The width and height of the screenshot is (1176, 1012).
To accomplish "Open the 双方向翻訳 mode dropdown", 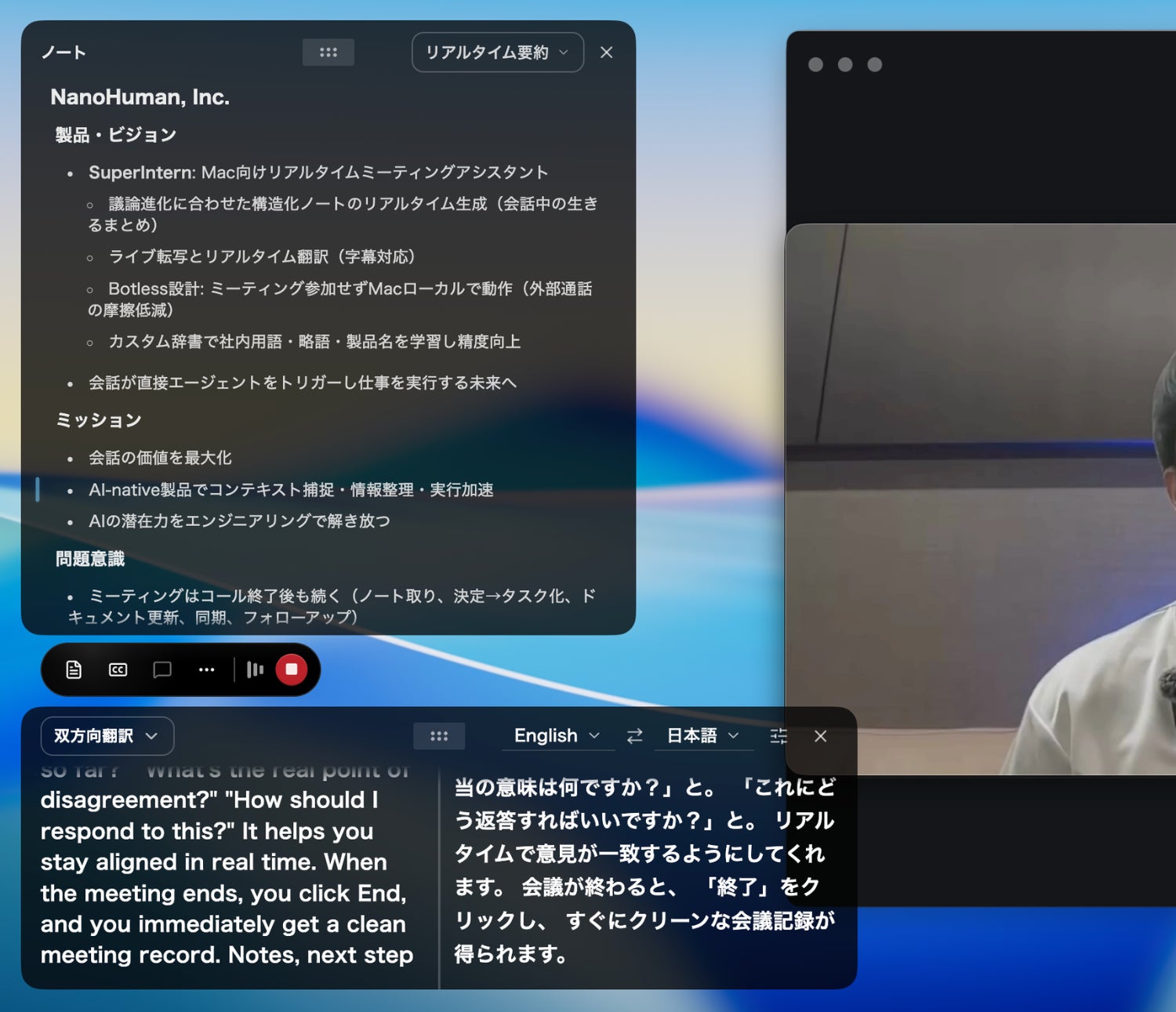I will tap(107, 736).
